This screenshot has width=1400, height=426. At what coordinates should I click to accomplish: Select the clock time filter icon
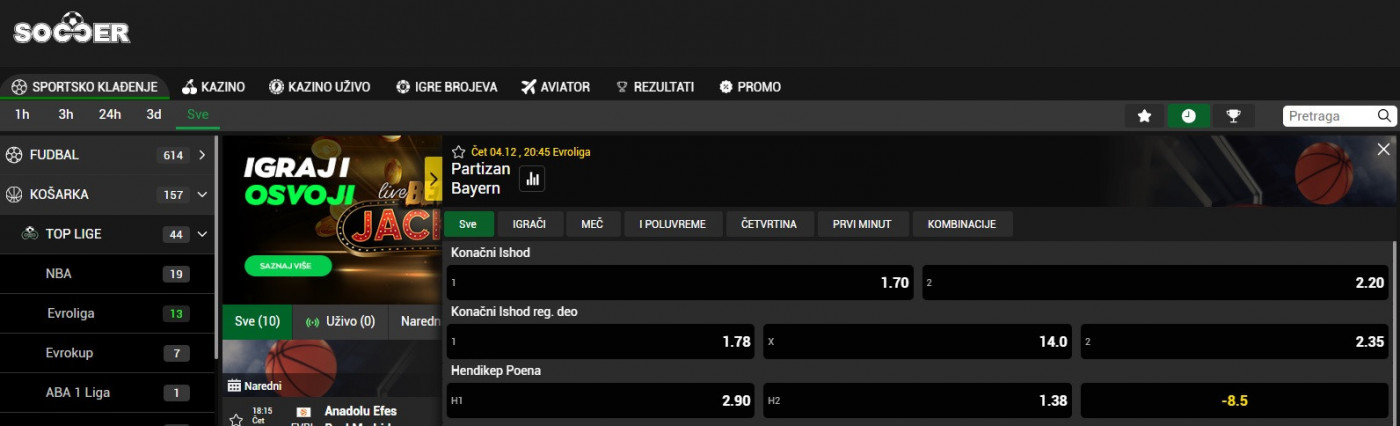1188,116
